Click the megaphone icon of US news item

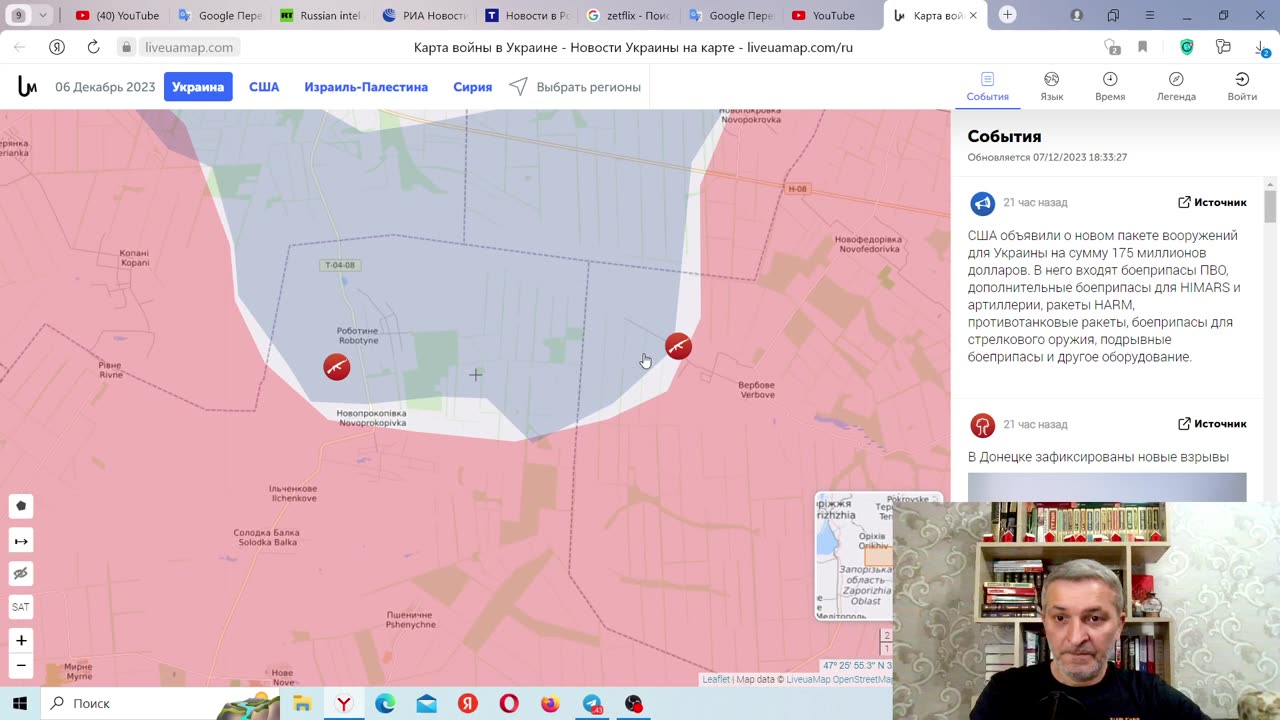point(982,204)
